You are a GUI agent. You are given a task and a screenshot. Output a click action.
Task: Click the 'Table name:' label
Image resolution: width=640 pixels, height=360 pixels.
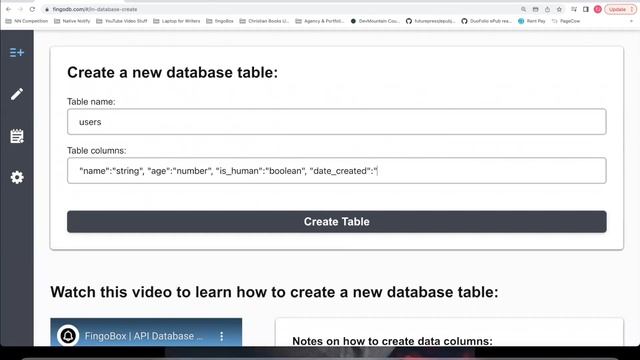pos(91,102)
